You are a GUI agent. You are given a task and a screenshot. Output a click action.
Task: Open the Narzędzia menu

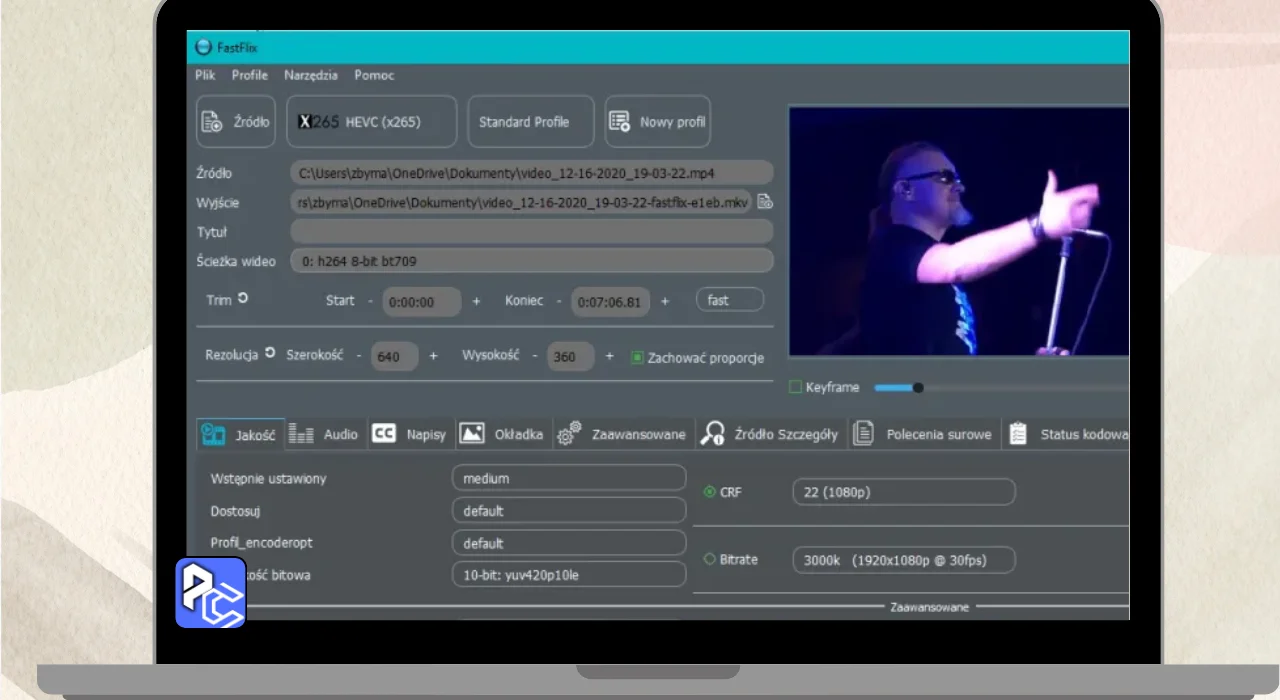click(x=311, y=75)
